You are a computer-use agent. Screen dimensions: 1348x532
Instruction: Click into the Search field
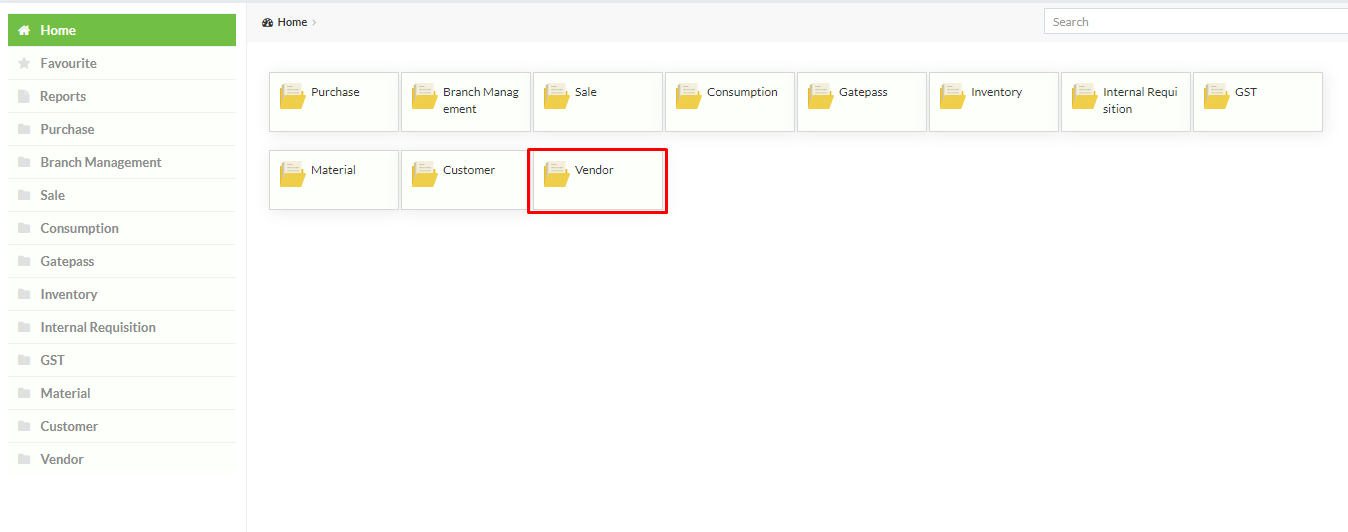click(1196, 21)
